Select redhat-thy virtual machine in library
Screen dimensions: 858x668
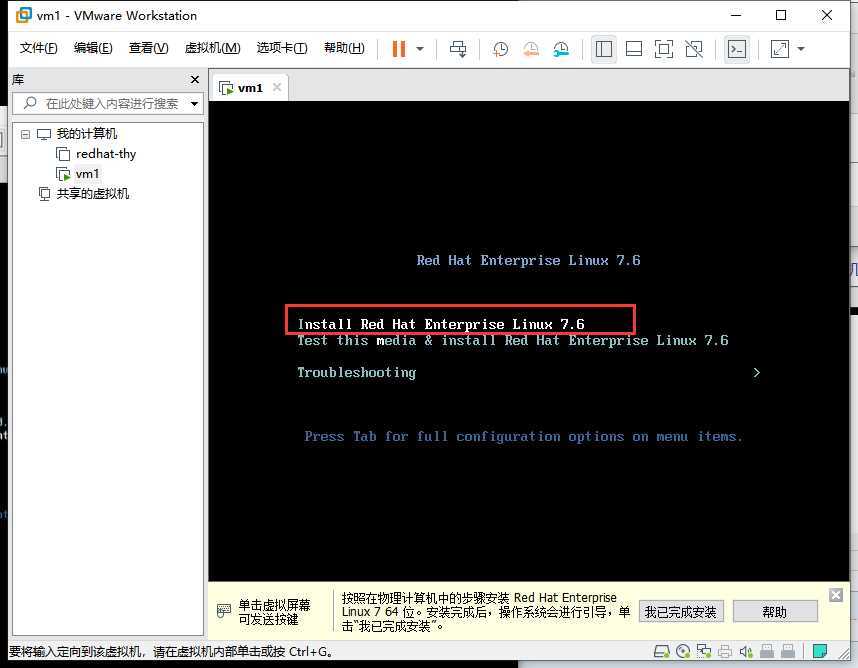point(106,154)
